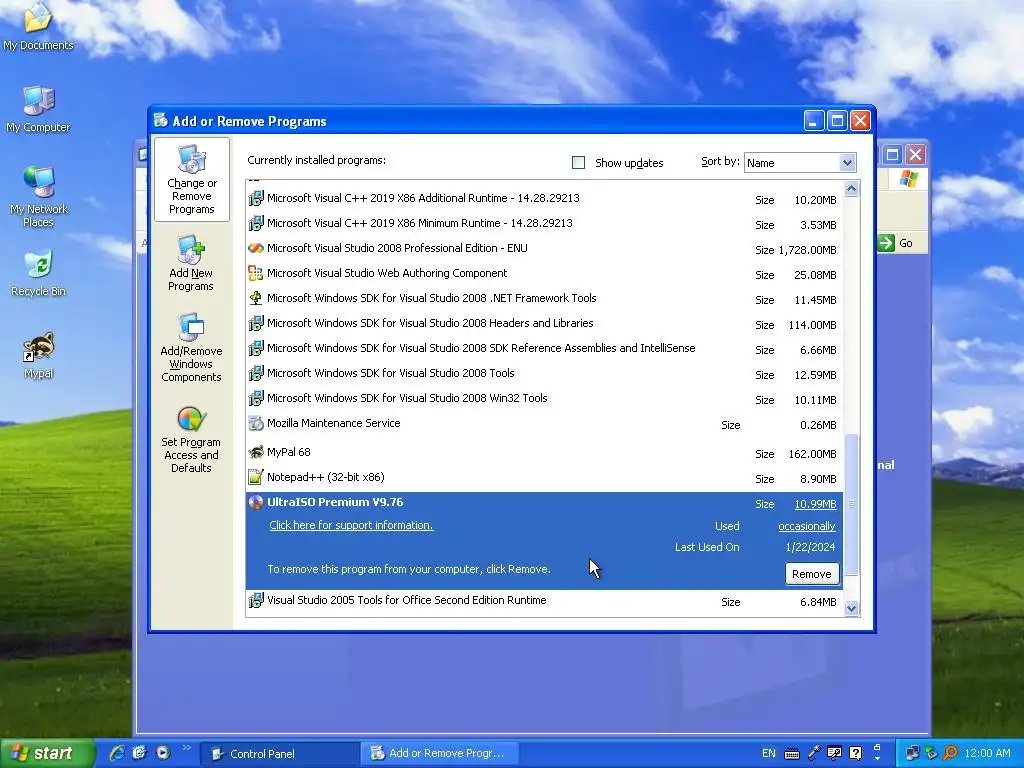Click Windows flag logo in Control Panel window
Image resolution: width=1024 pixels, height=768 pixels.
pyautogui.click(x=908, y=179)
